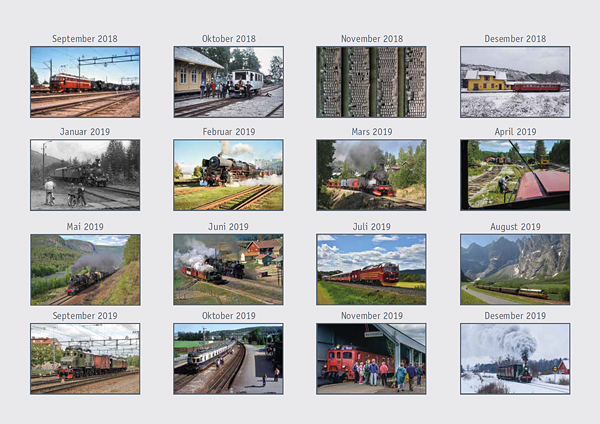600x424 pixels.
Task: Click the 'Januar 2019' caption
Action: (x=85, y=132)
